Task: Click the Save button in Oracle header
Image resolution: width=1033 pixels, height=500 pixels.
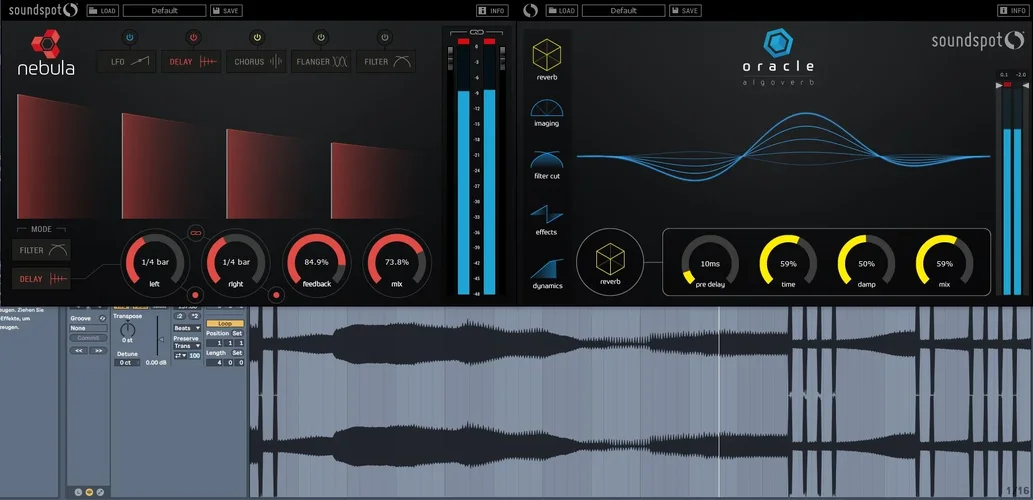Action: click(685, 10)
